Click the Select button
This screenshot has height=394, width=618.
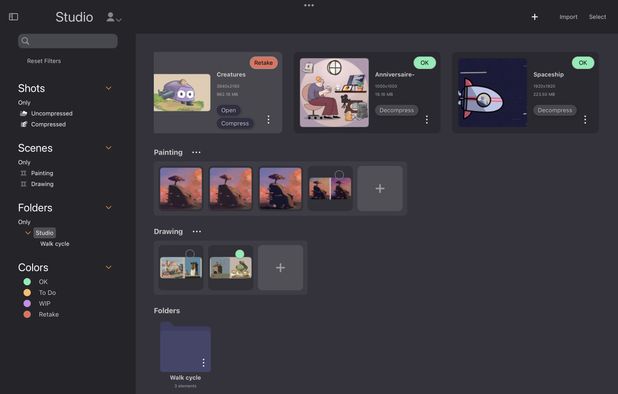point(598,17)
